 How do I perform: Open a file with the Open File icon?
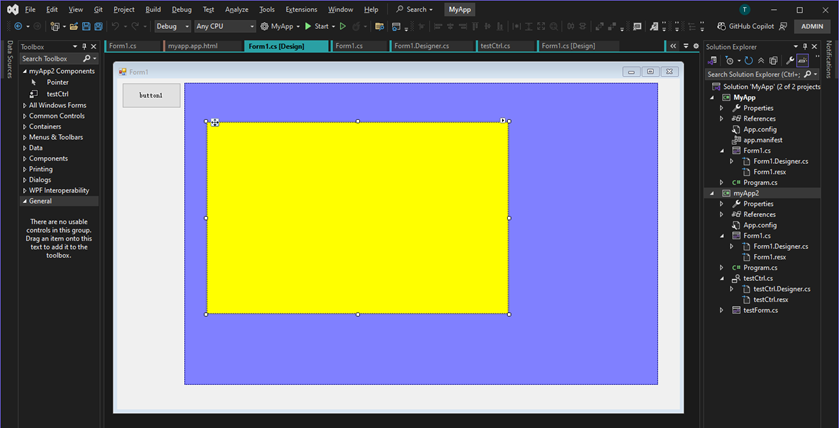74,26
